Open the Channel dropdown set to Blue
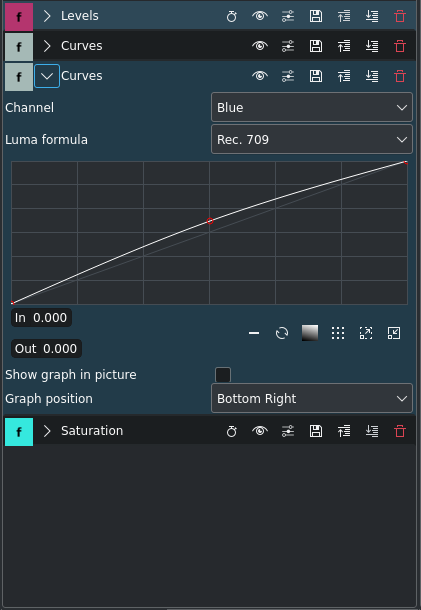The height and width of the screenshot is (610, 421). click(x=312, y=107)
